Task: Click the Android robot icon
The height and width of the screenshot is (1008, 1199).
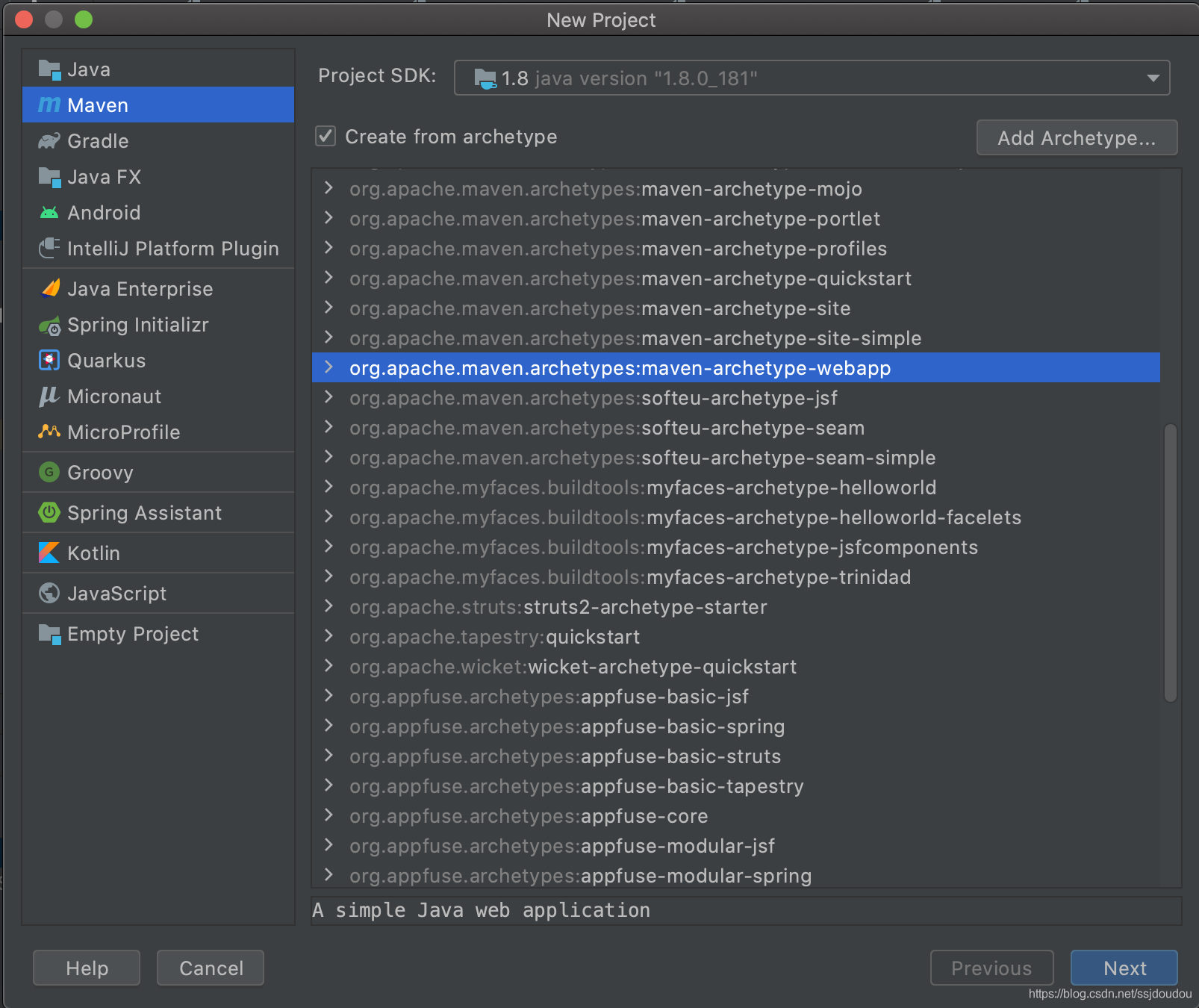Action: [x=49, y=213]
